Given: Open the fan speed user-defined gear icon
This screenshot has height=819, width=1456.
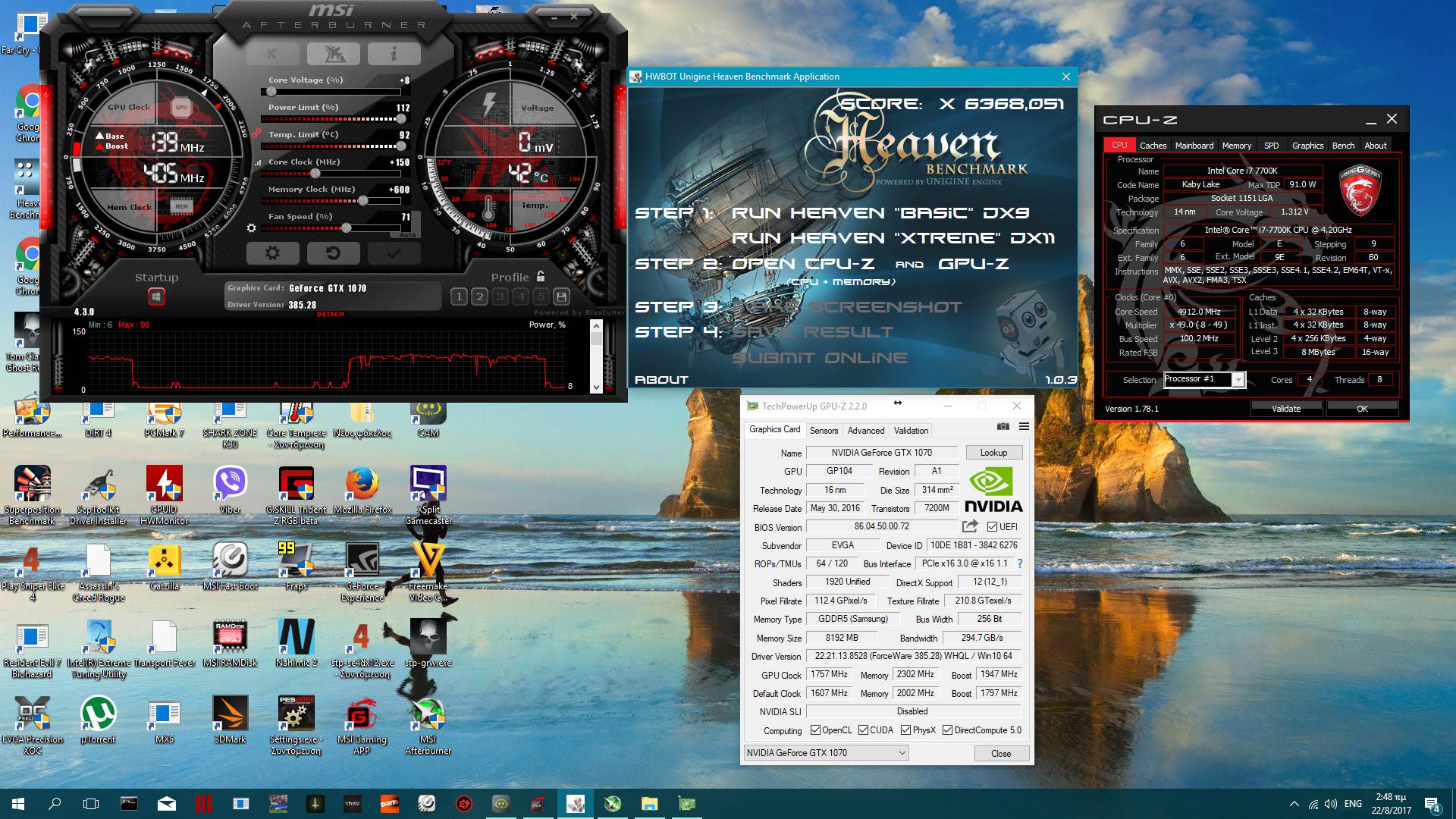Looking at the screenshot, I should point(252,227).
